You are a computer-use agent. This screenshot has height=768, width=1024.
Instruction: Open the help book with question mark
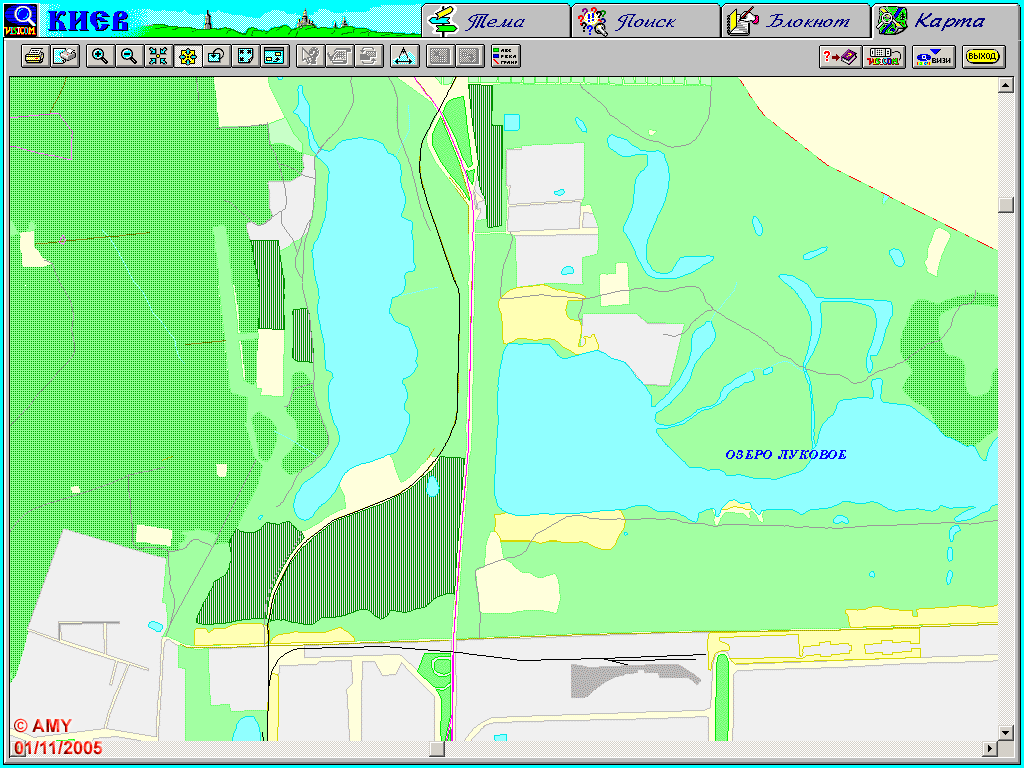840,57
